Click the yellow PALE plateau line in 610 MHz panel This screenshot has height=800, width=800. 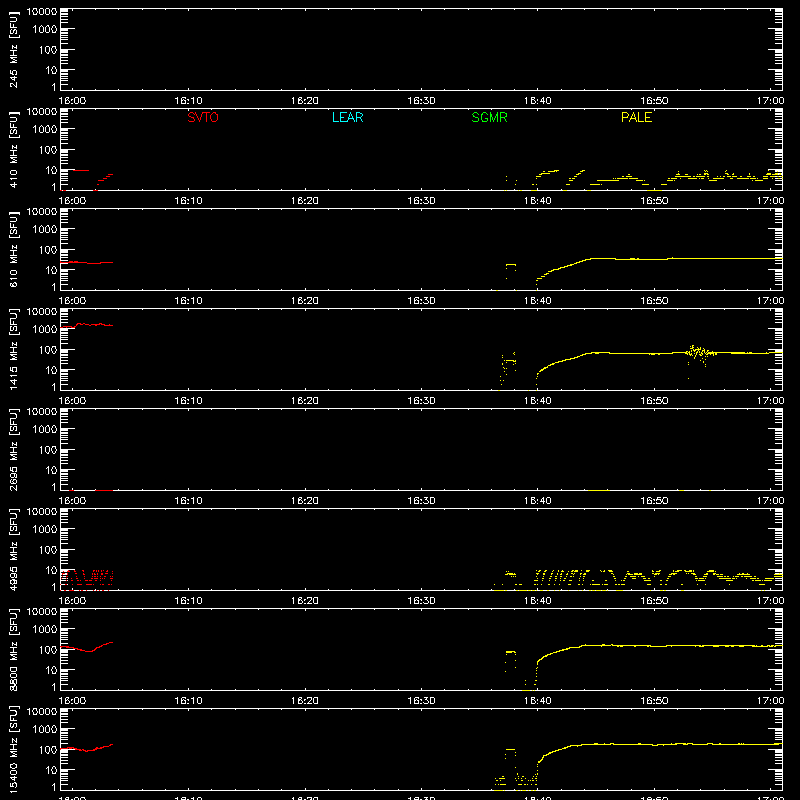[x=686, y=259]
